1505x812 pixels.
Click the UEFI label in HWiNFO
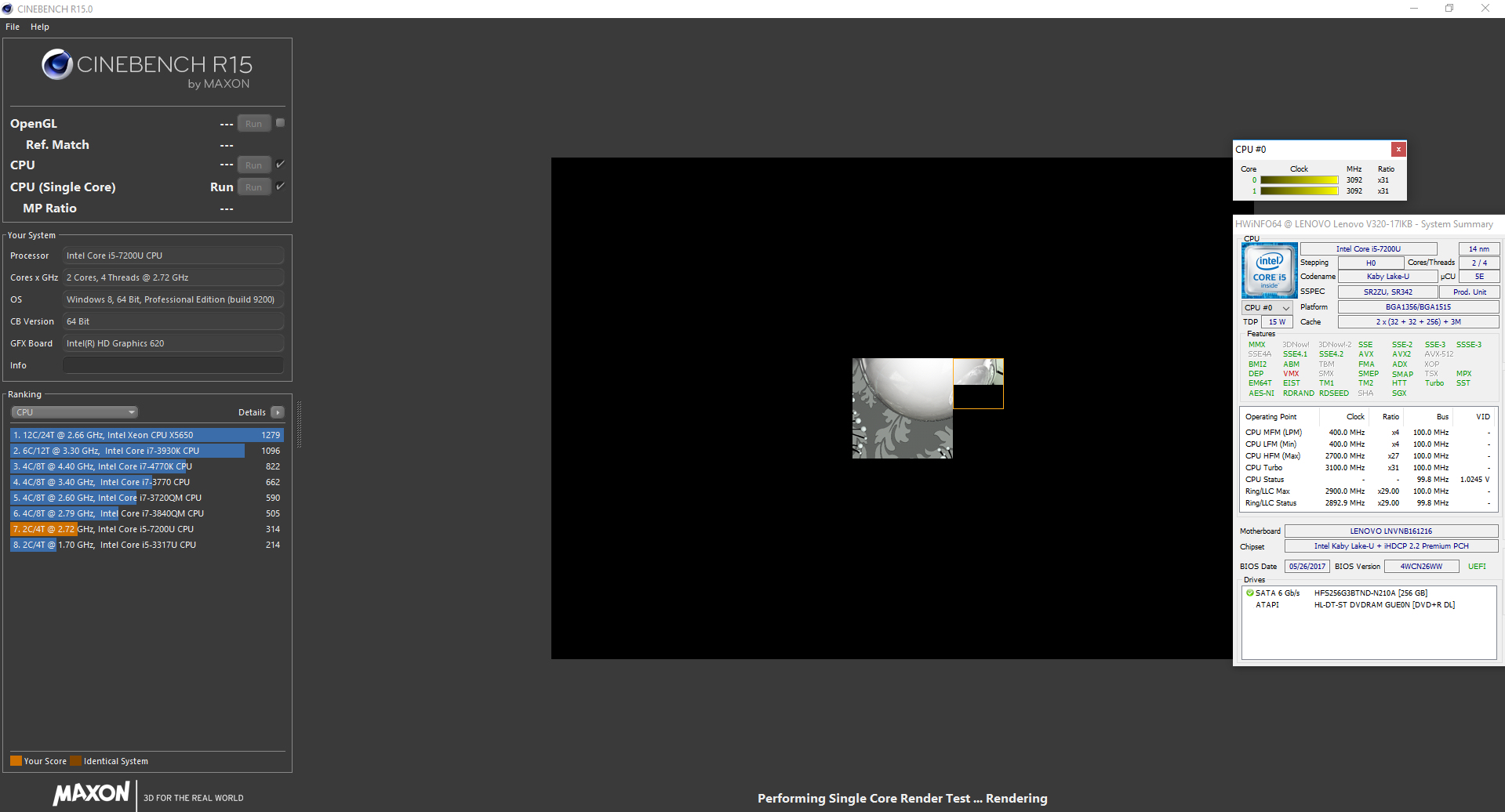pos(1477,567)
